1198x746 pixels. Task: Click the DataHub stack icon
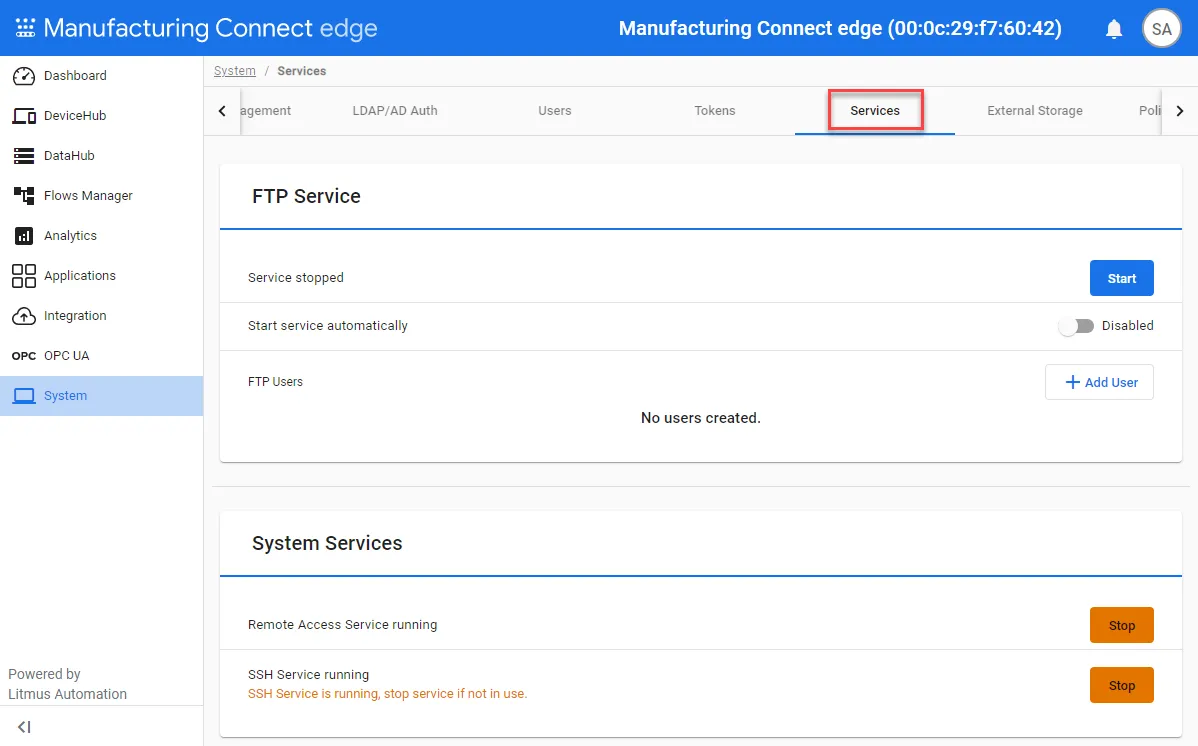[24, 156]
